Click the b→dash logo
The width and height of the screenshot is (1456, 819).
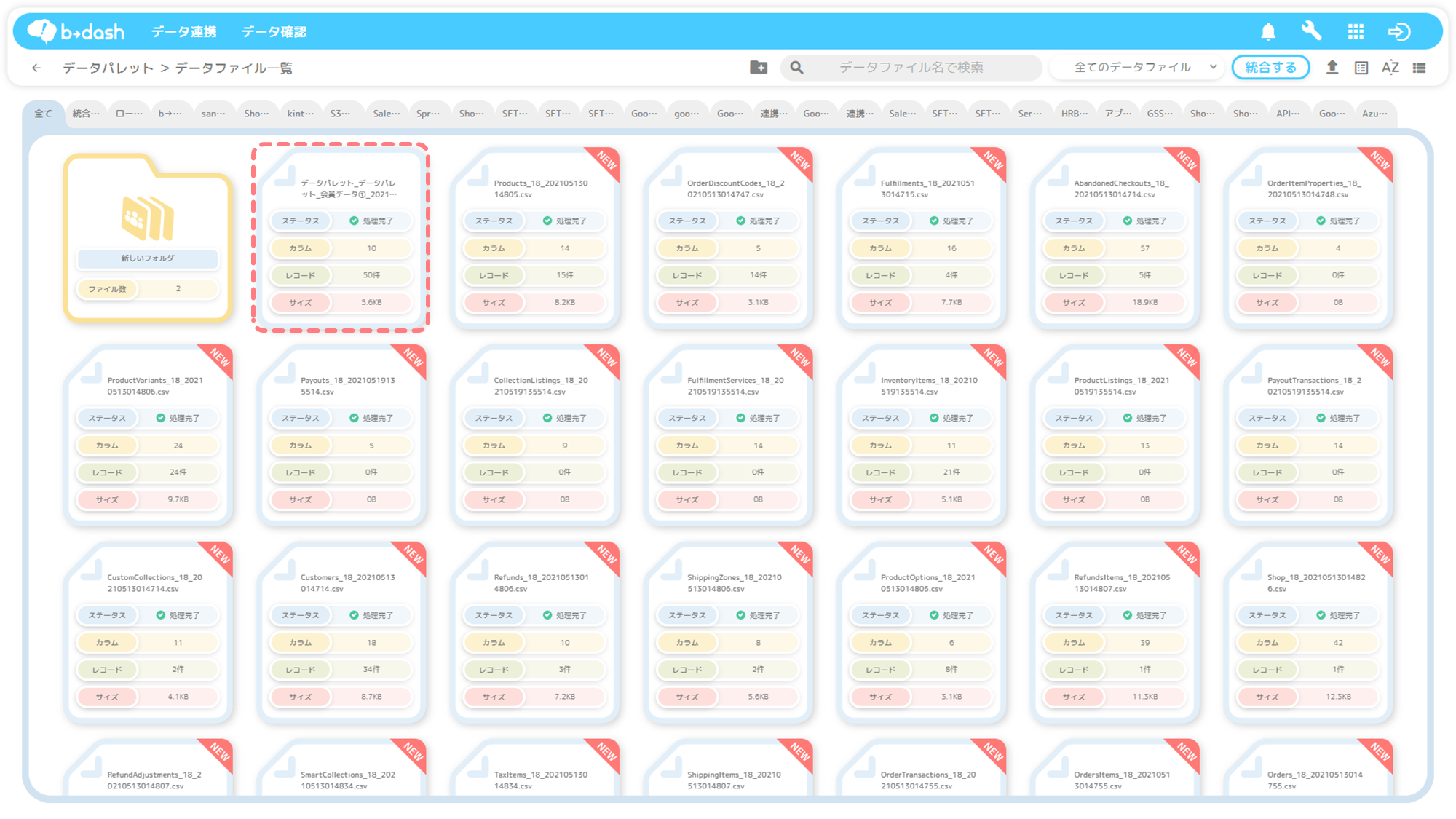click(x=76, y=31)
